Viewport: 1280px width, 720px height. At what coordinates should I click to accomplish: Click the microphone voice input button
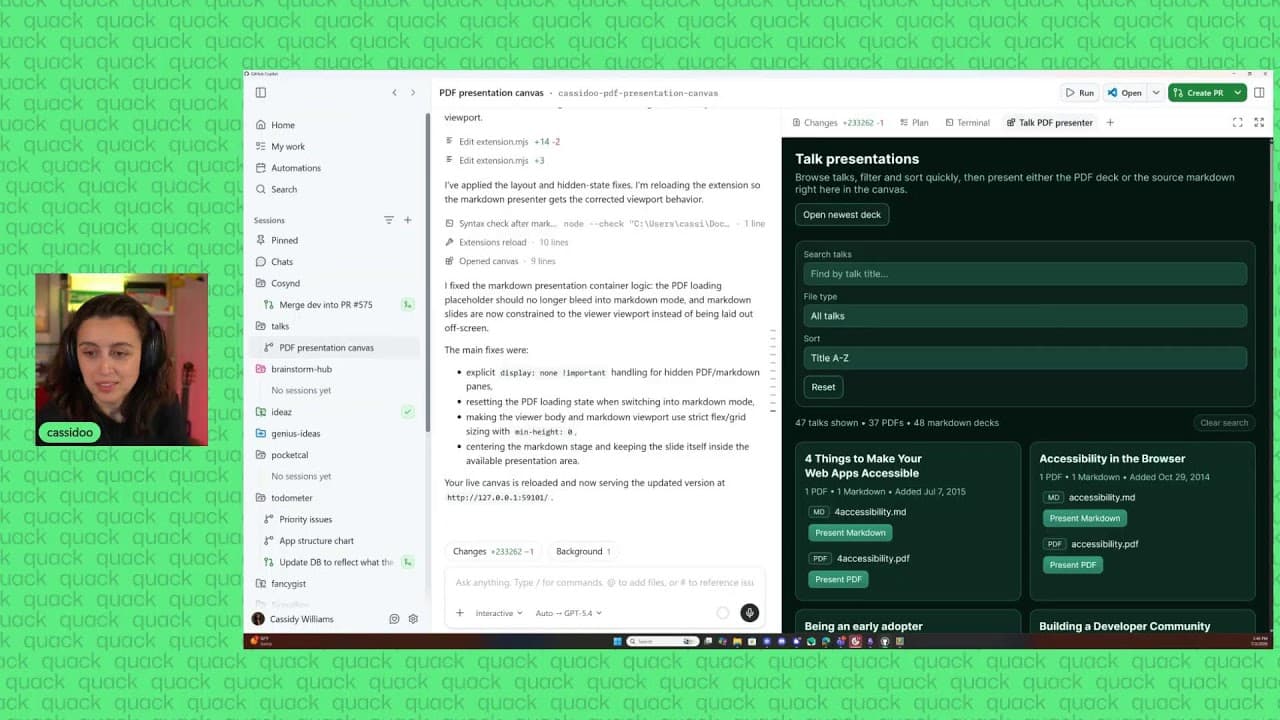point(749,613)
